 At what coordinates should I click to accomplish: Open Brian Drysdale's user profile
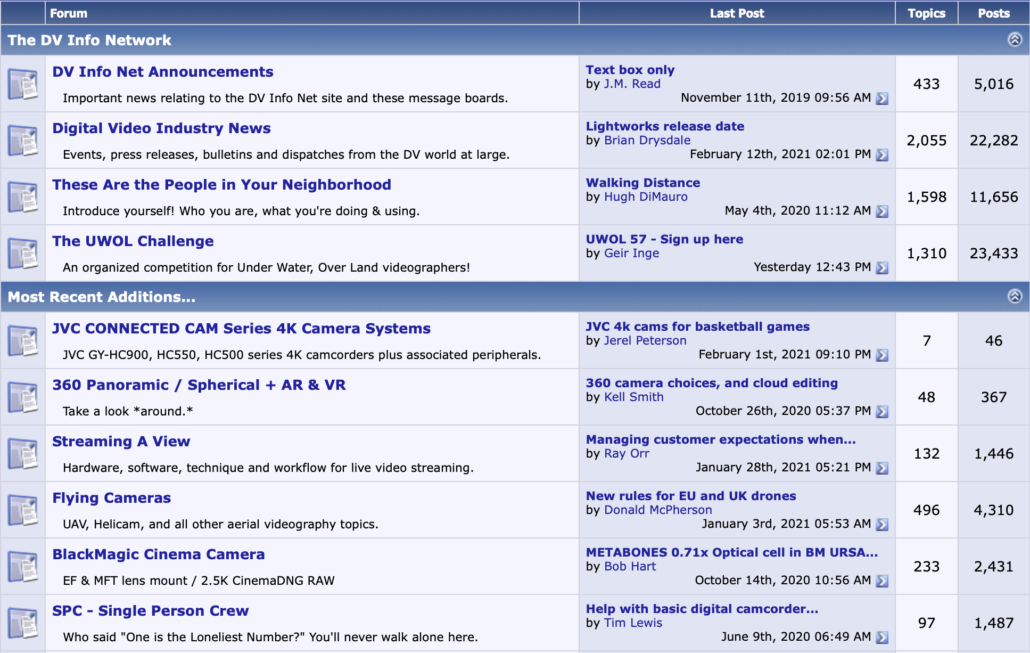pos(647,141)
